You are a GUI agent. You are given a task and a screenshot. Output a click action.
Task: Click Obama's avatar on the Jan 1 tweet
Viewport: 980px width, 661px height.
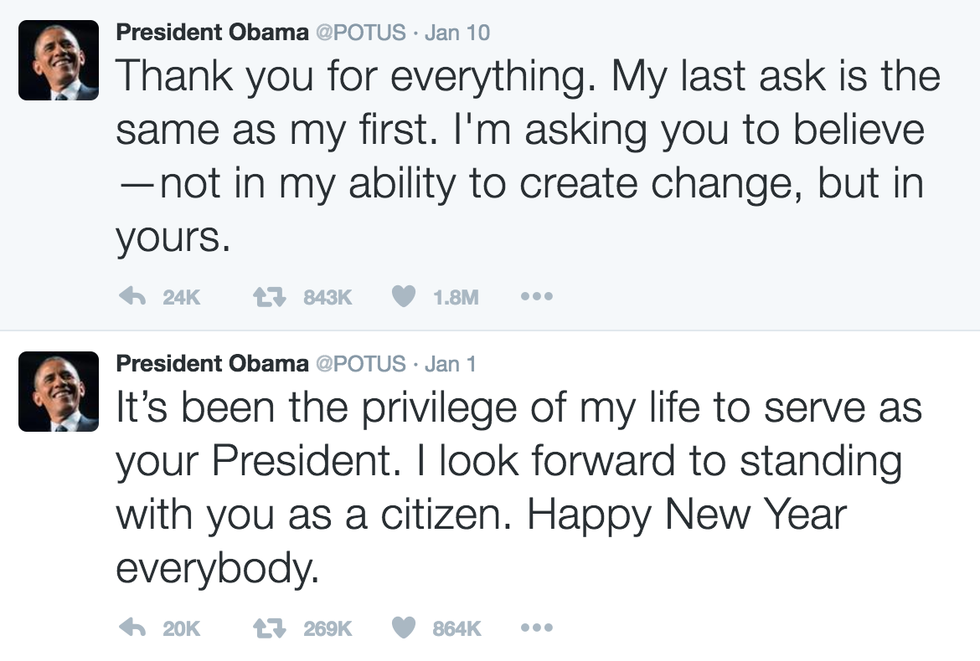[58, 391]
